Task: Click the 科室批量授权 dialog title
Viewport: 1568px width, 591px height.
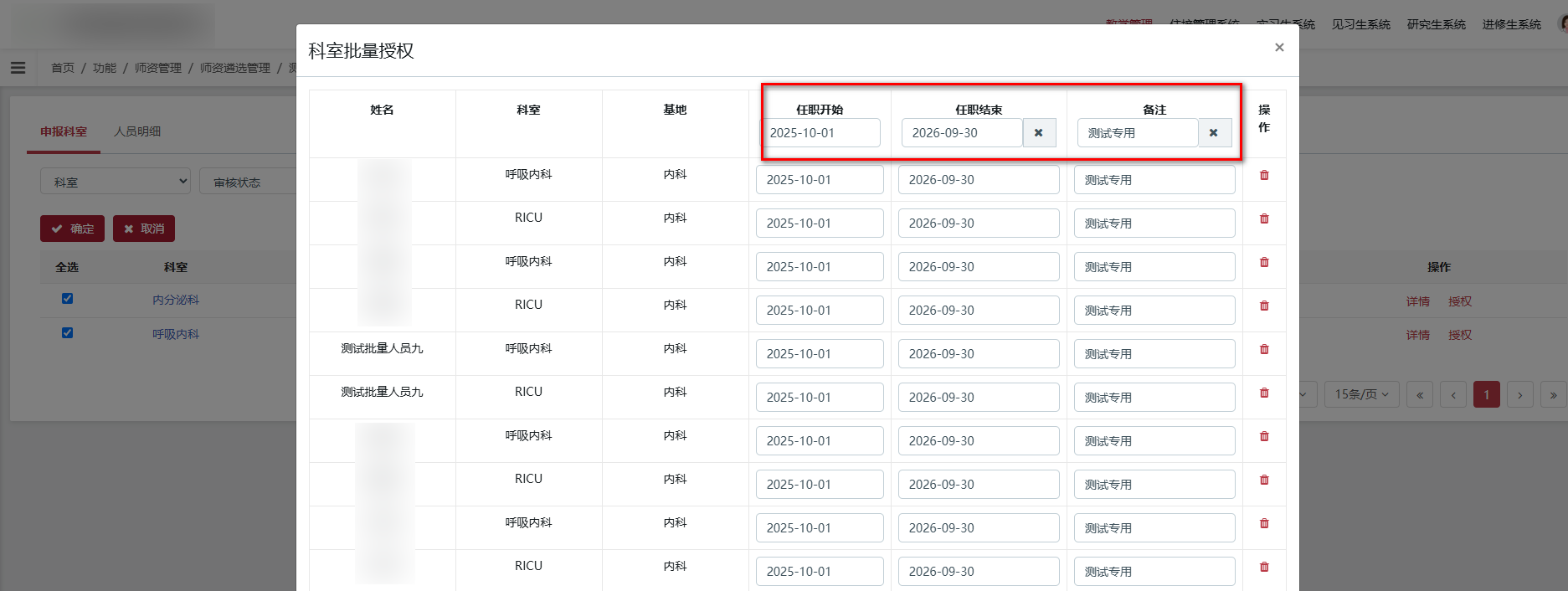Action: coord(361,51)
